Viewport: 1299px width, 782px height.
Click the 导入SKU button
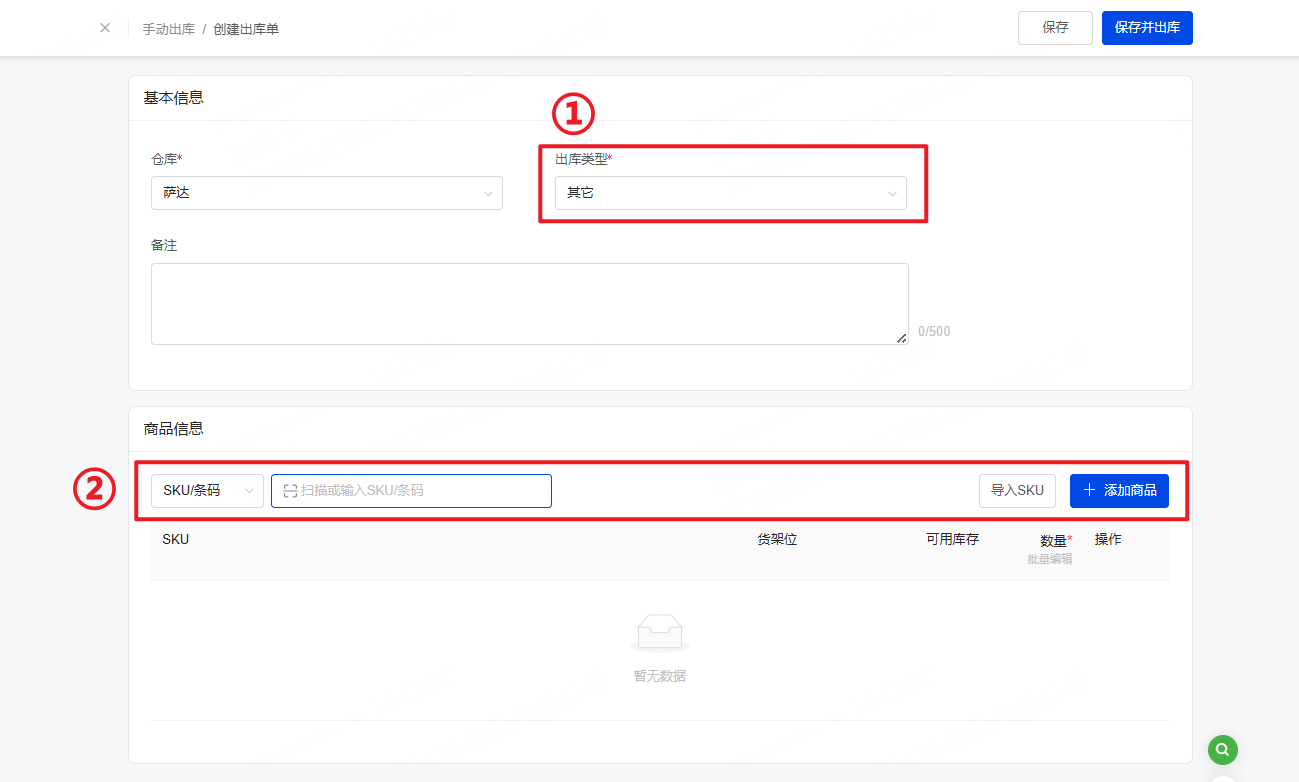point(1016,491)
